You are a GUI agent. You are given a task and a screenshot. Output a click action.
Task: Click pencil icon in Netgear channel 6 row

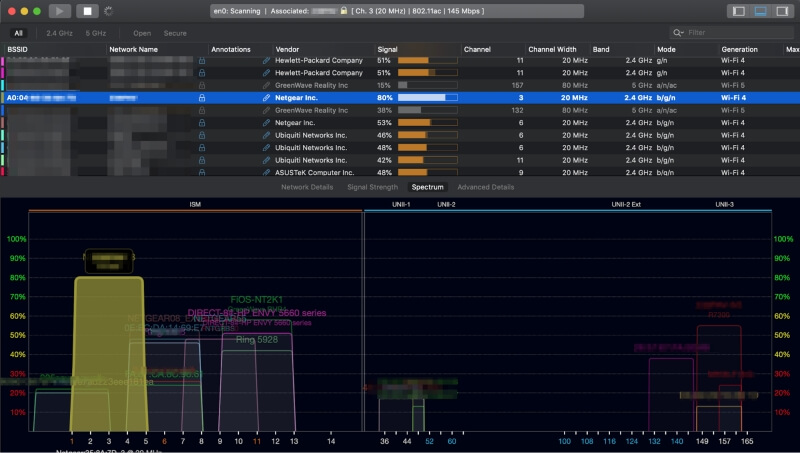(x=266, y=122)
